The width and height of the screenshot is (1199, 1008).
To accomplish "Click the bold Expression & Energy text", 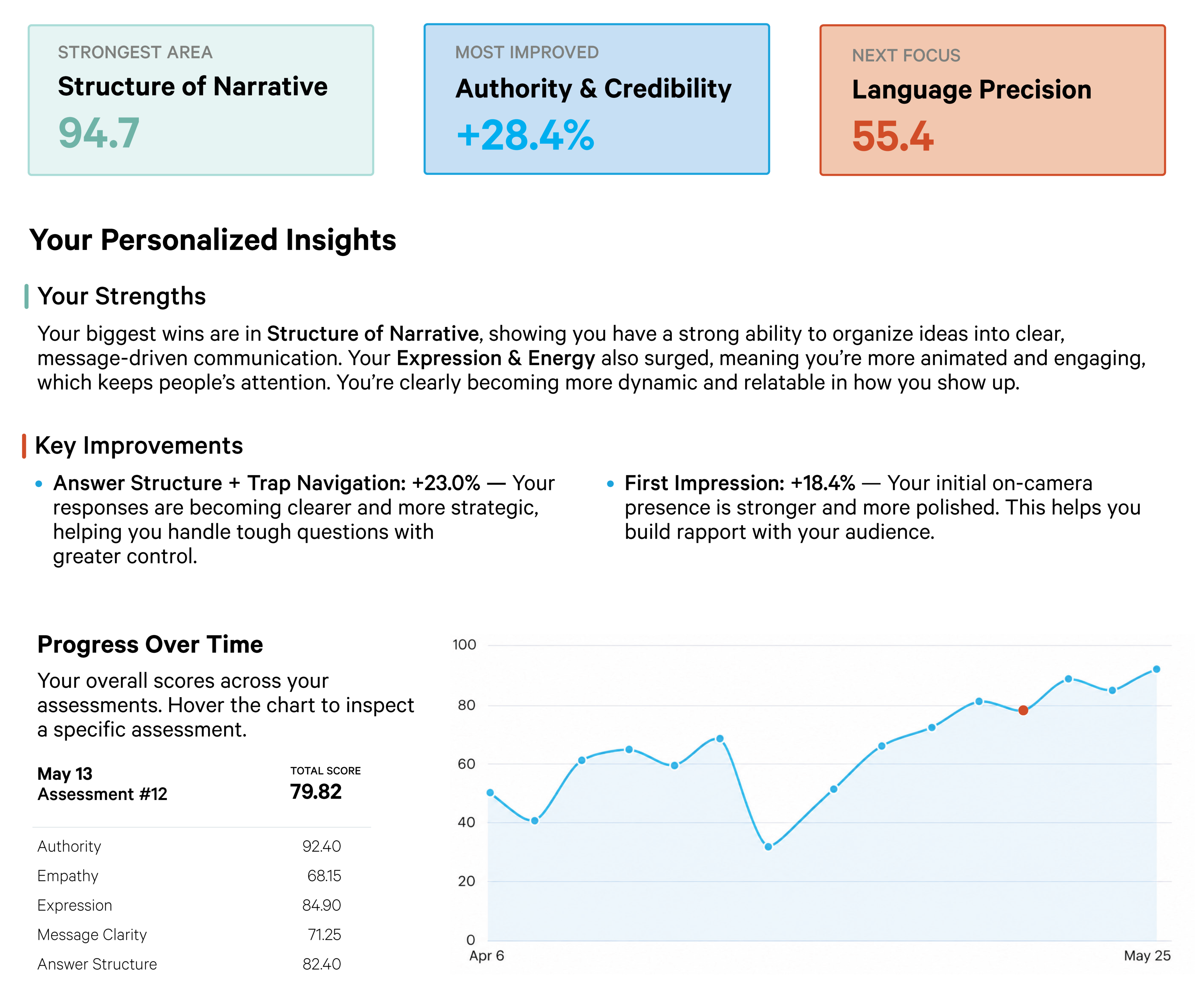I will pos(495,358).
